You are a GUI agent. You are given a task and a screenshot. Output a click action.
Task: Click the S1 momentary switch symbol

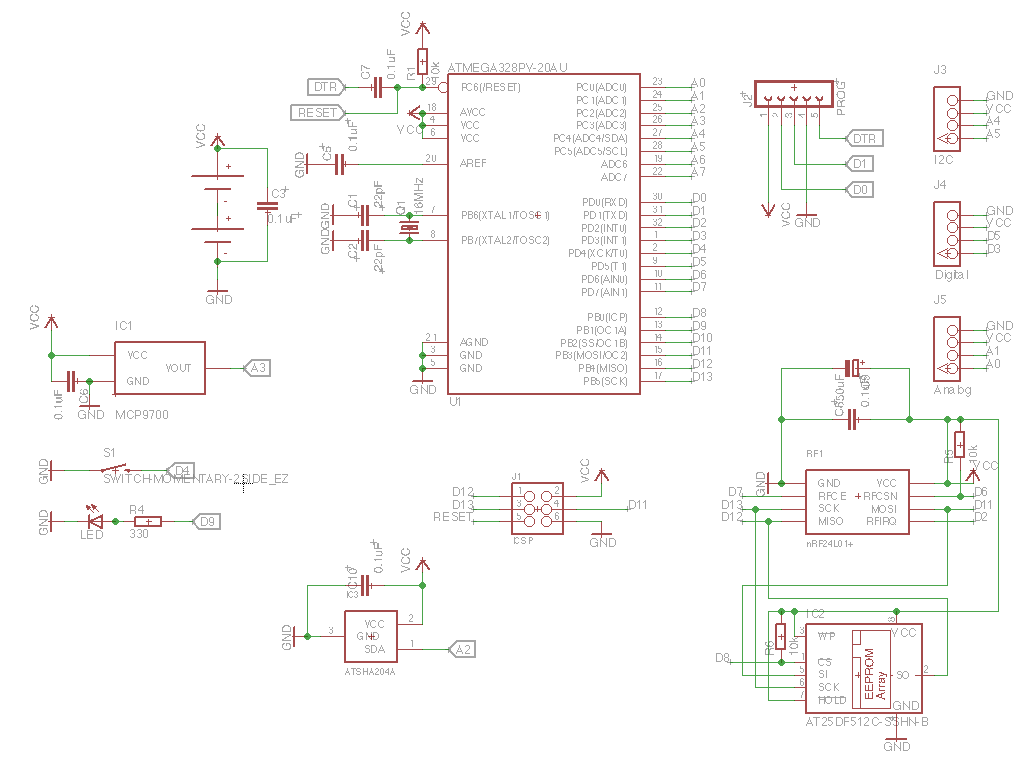pos(118,469)
